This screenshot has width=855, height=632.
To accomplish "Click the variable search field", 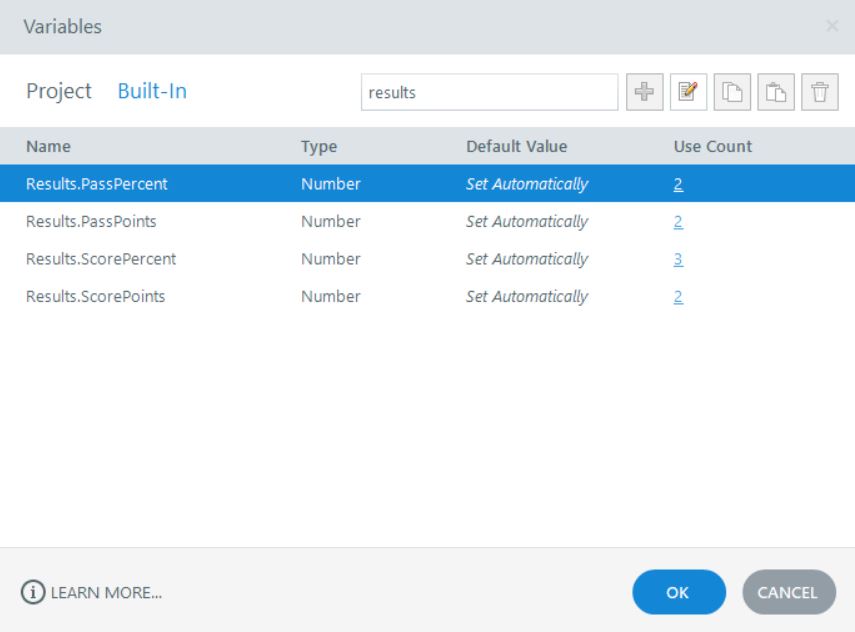I will point(488,92).
